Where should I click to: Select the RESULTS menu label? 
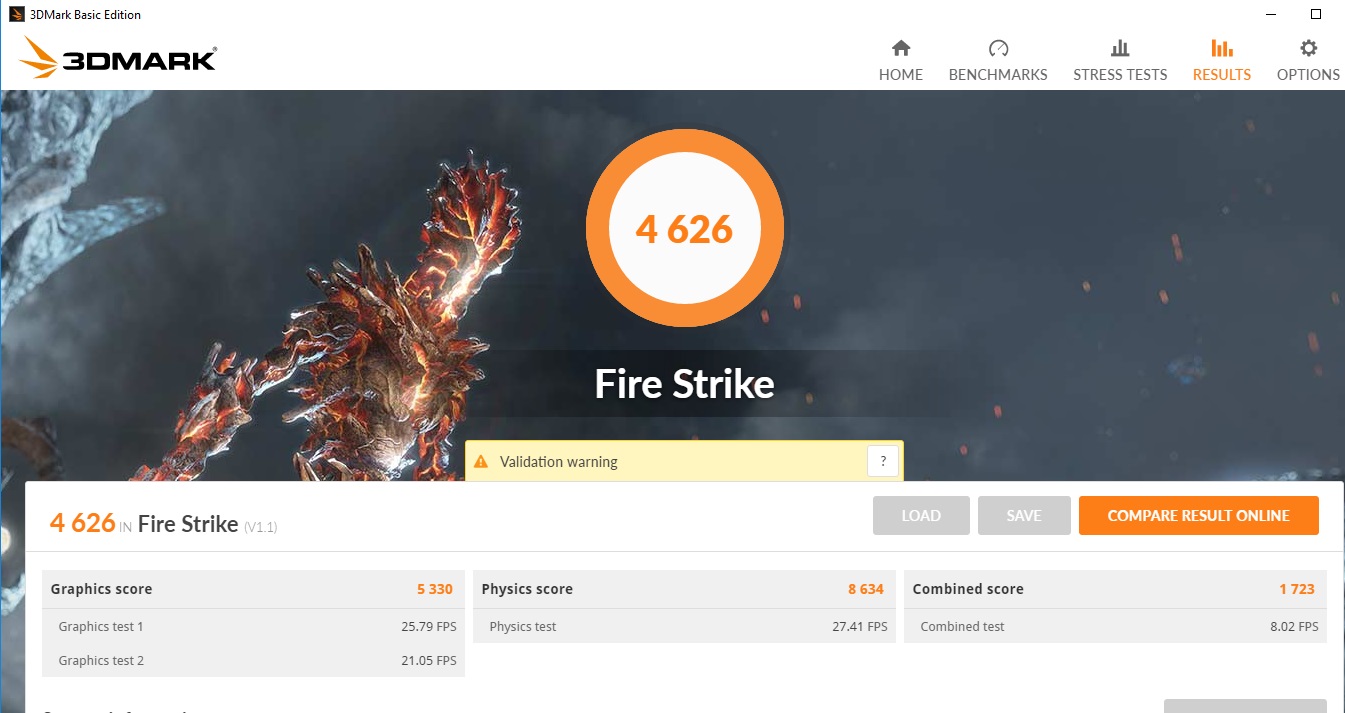[x=1222, y=75]
